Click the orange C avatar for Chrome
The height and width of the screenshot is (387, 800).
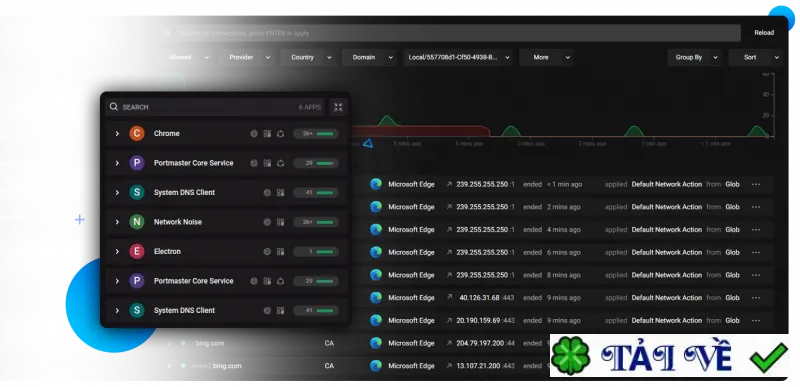[x=136, y=134]
